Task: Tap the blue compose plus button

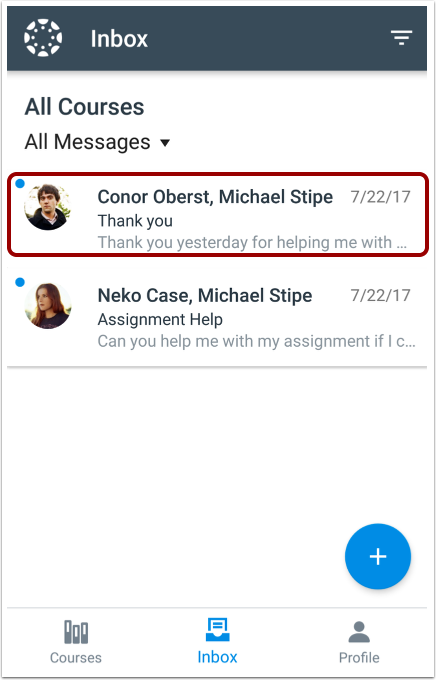Action: tap(377, 556)
